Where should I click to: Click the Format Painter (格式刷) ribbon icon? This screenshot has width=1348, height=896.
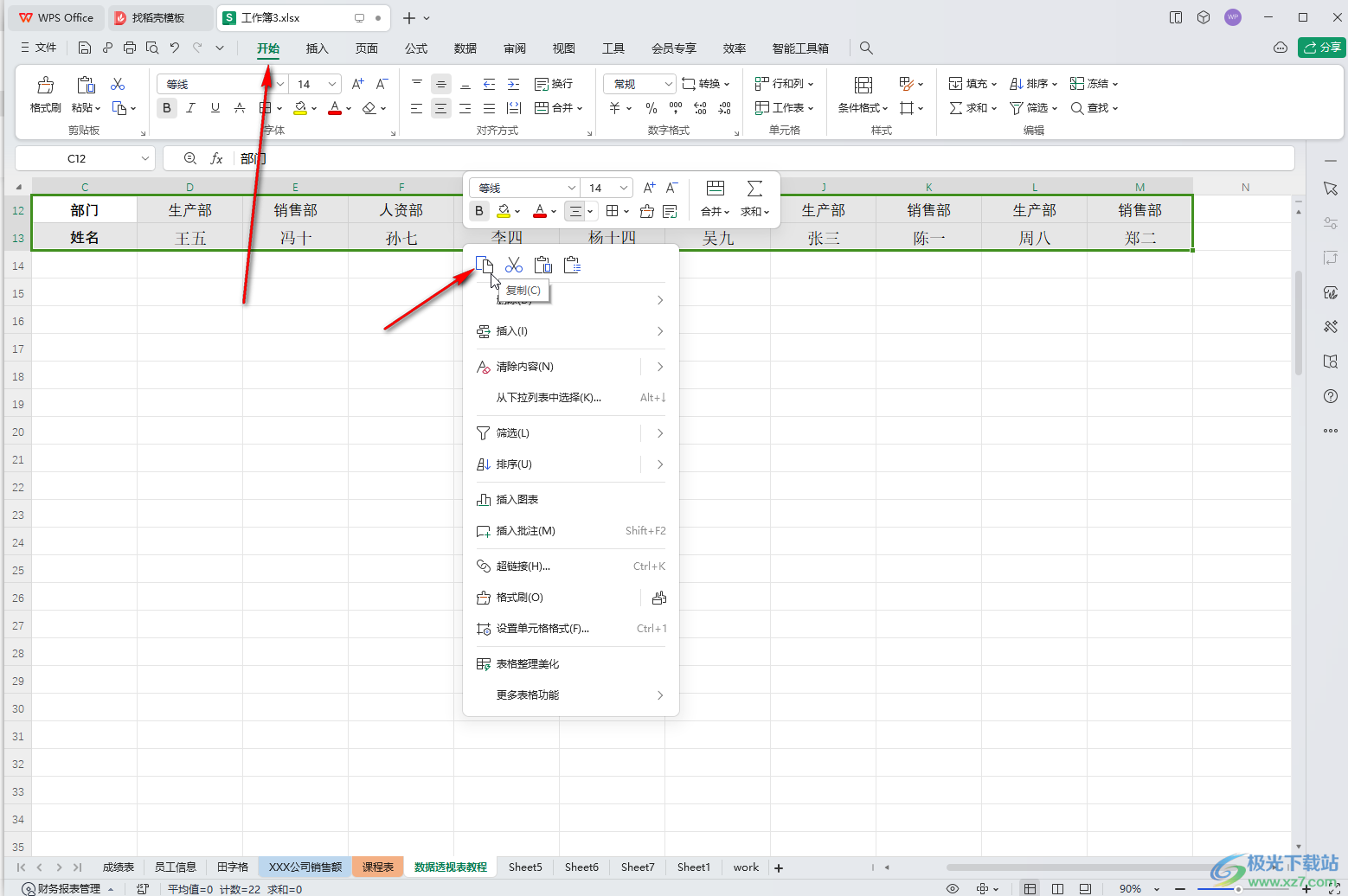[x=45, y=85]
